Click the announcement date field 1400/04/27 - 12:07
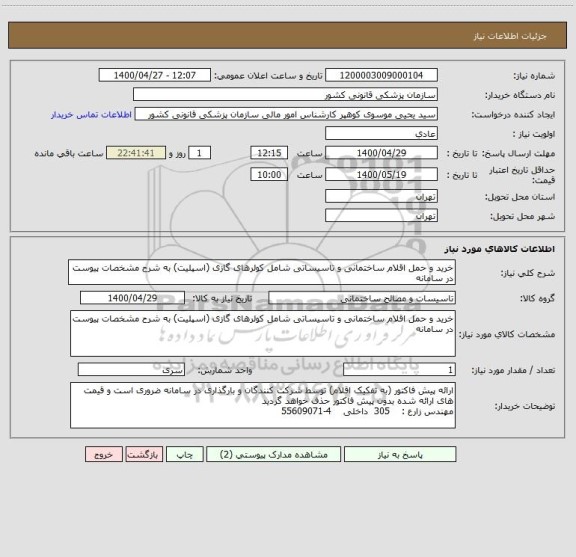The height and width of the screenshot is (557, 576). click(x=155, y=75)
